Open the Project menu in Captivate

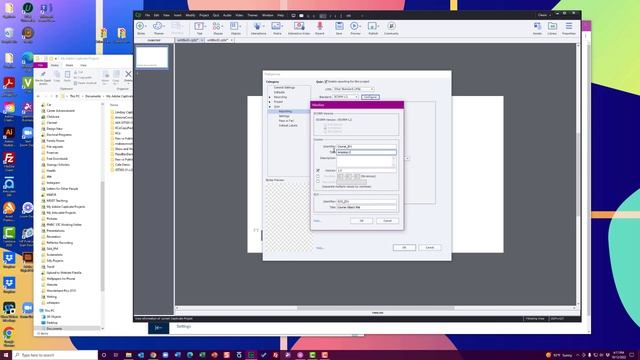click(204, 15)
